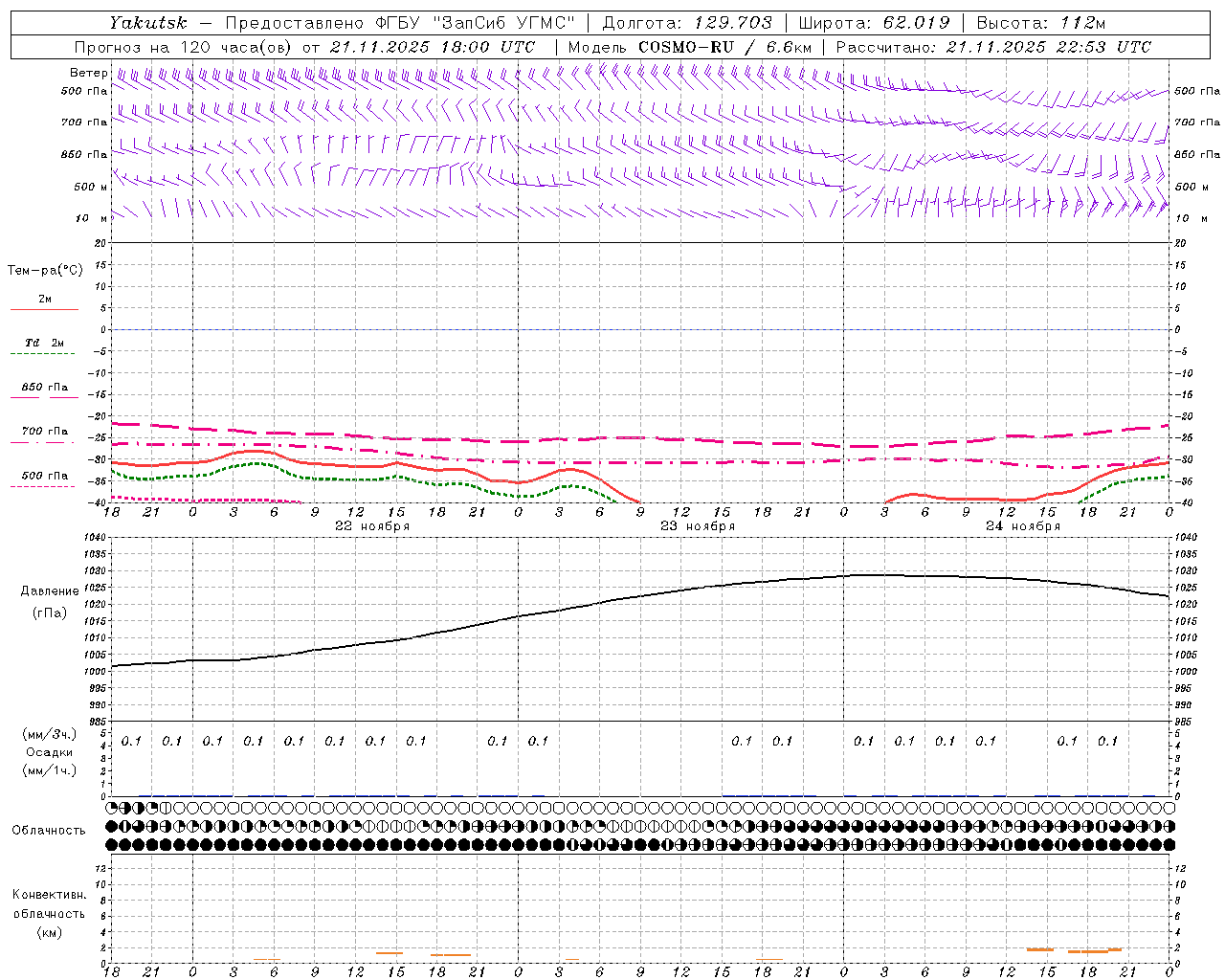Click the Облачность cloudiness row label
The height and width of the screenshot is (980, 1225).
pos(49,830)
